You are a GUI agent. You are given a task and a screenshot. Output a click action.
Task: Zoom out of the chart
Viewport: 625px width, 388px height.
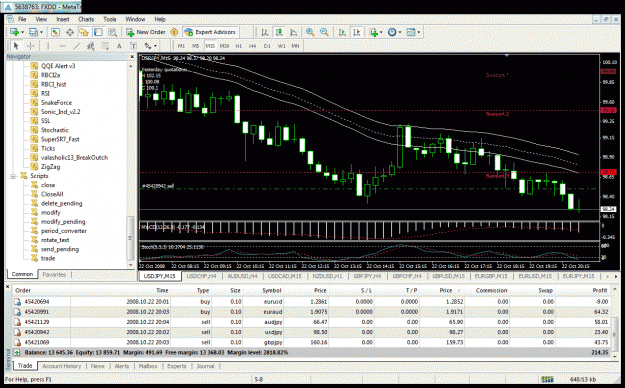tap(324, 32)
